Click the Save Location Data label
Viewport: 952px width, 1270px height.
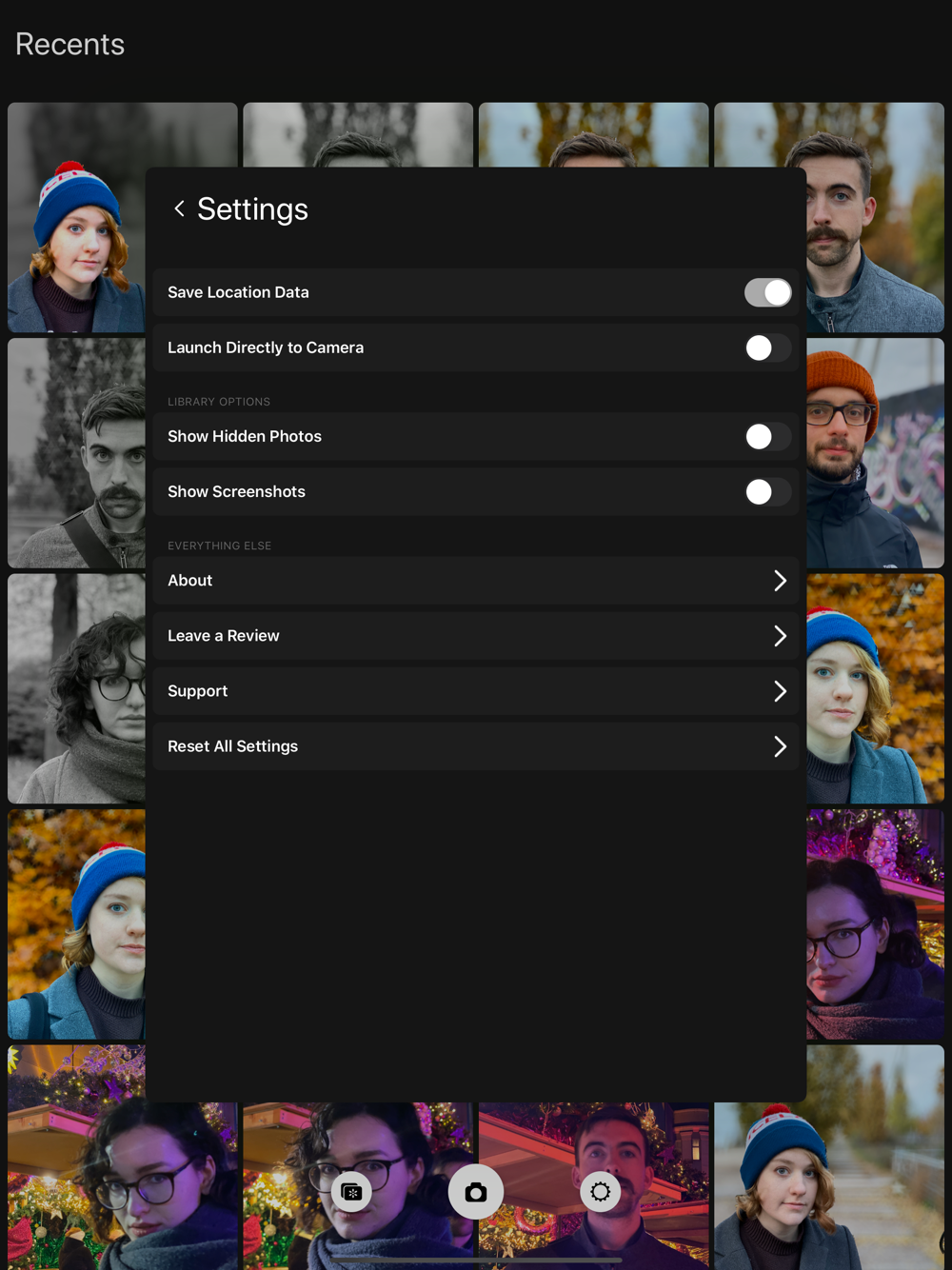(x=238, y=292)
